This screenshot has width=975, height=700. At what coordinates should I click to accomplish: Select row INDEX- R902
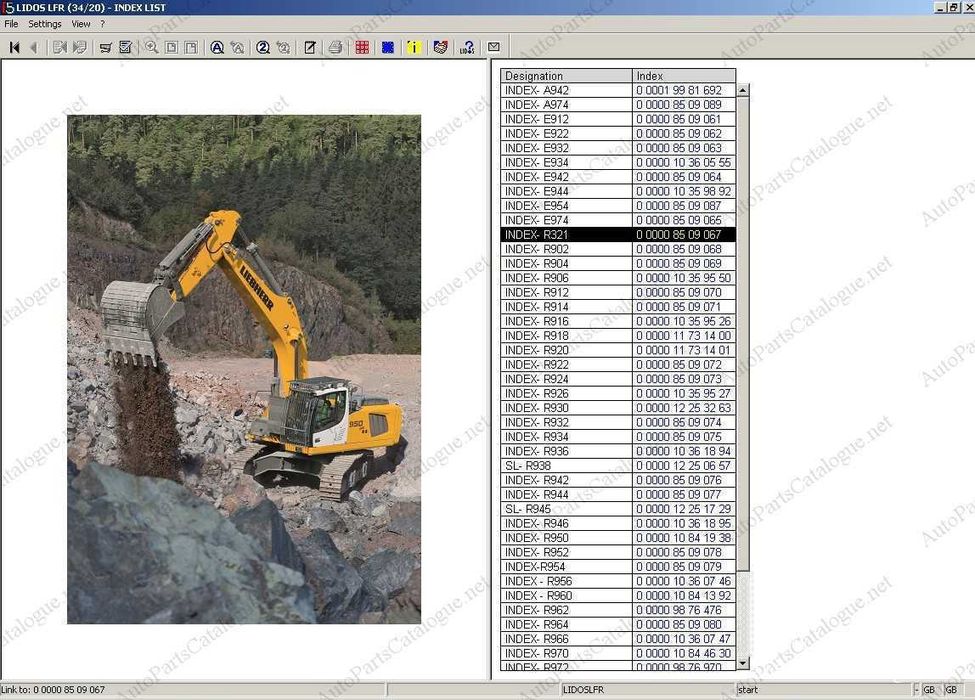pos(618,249)
